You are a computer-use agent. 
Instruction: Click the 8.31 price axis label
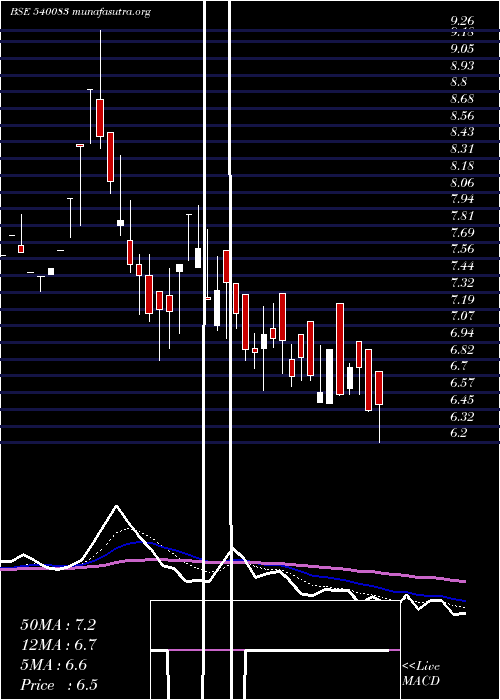click(462, 149)
